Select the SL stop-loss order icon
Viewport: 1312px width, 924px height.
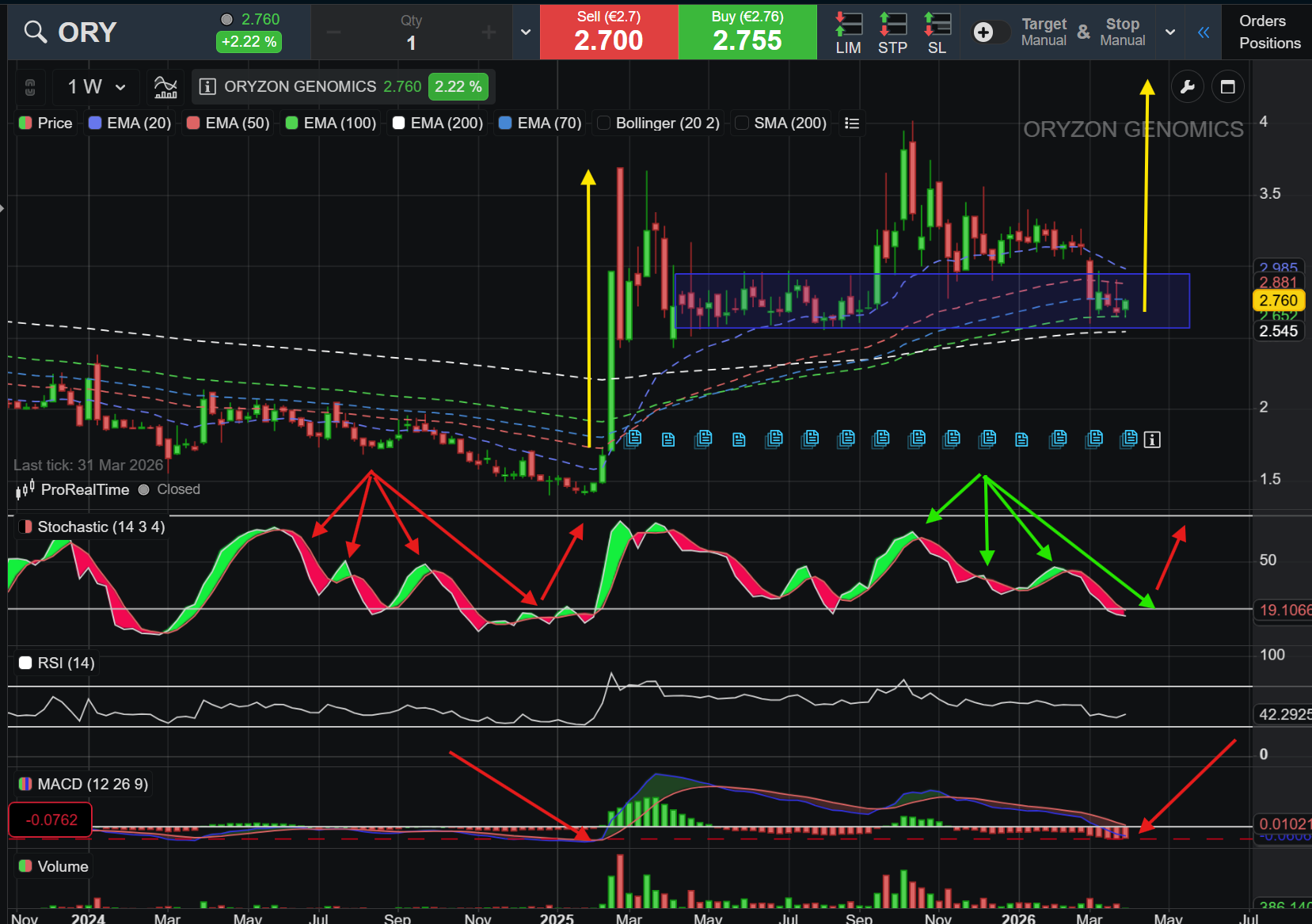point(937,32)
